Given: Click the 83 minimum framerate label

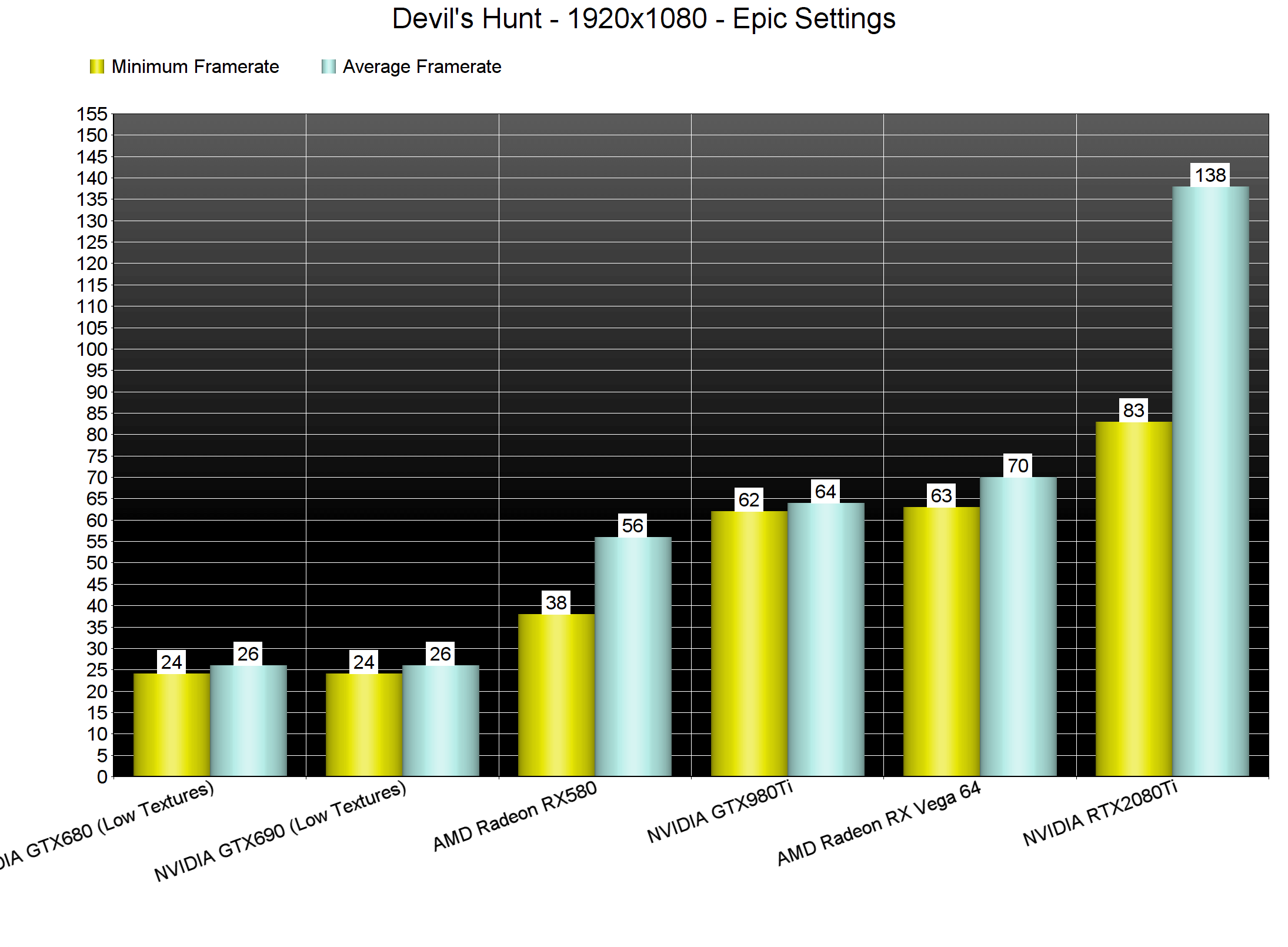Looking at the screenshot, I should (x=1133, y=410).
